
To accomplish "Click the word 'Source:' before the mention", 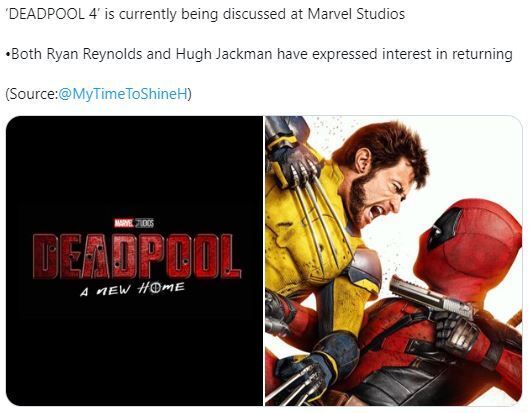I will tap(33, 93).
